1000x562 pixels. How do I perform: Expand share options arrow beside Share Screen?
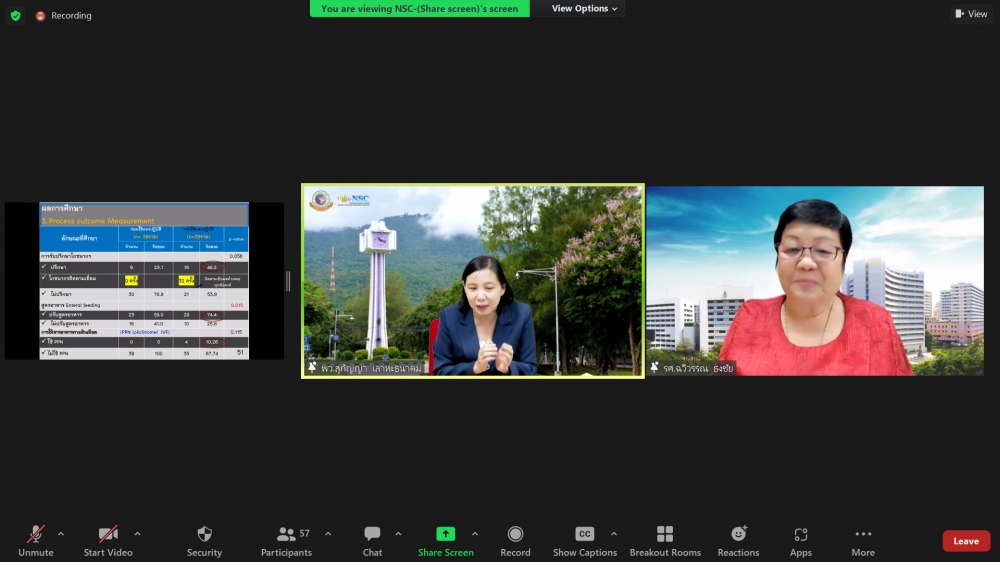(x=474, y=534)
